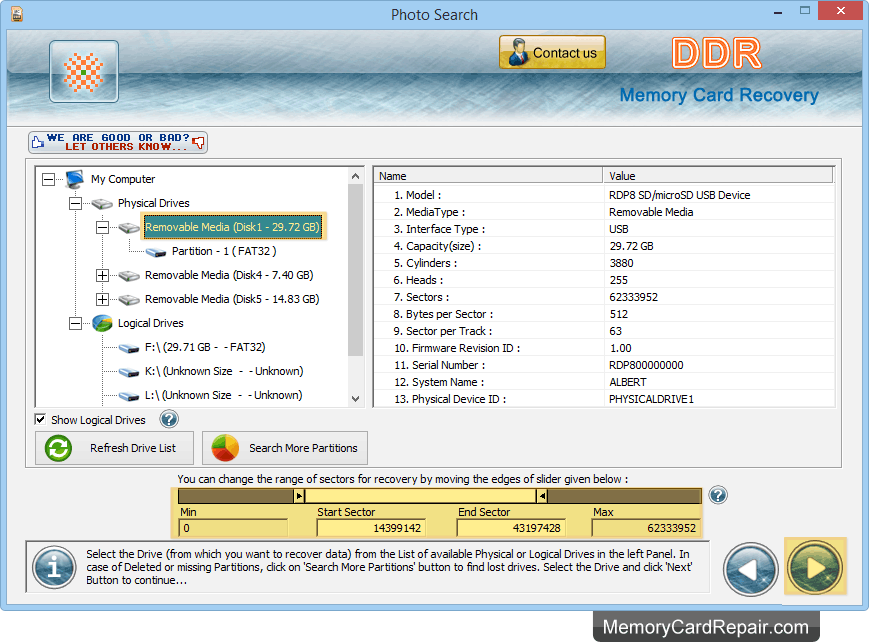
Task: Collapse the Logical Drives node
Action: point(75,324)
